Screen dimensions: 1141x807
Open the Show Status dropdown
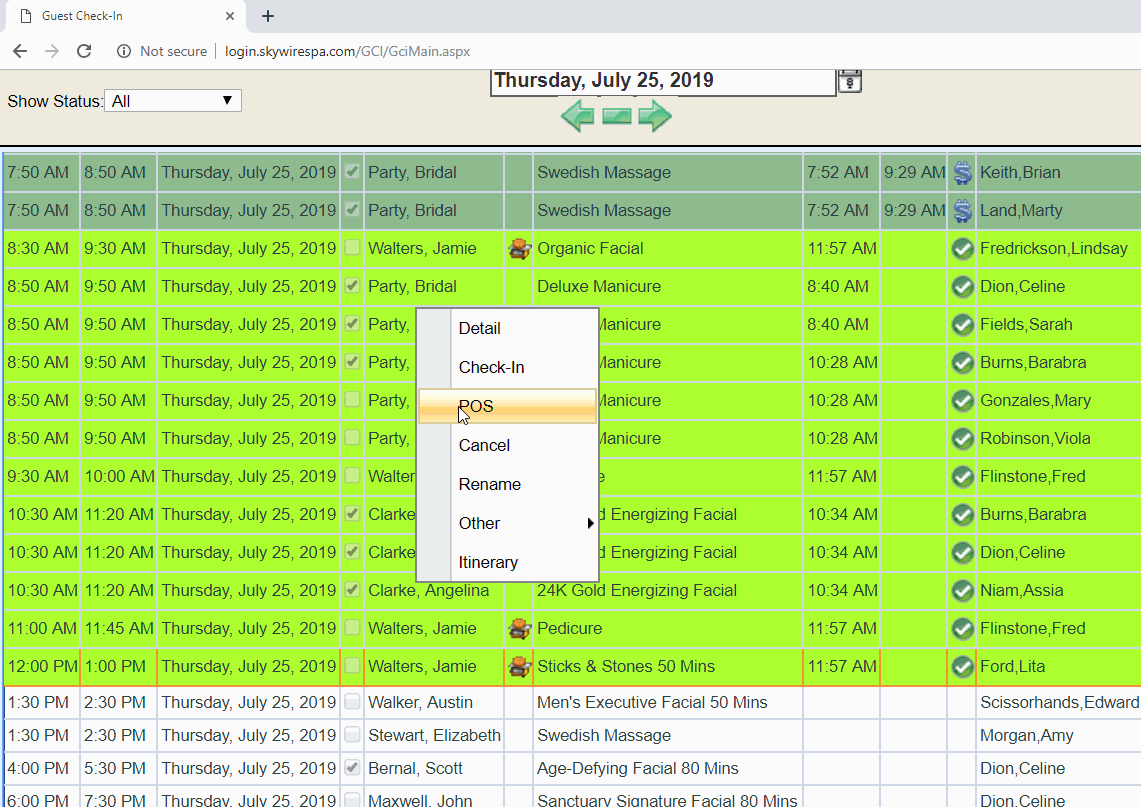coord(172,101)
